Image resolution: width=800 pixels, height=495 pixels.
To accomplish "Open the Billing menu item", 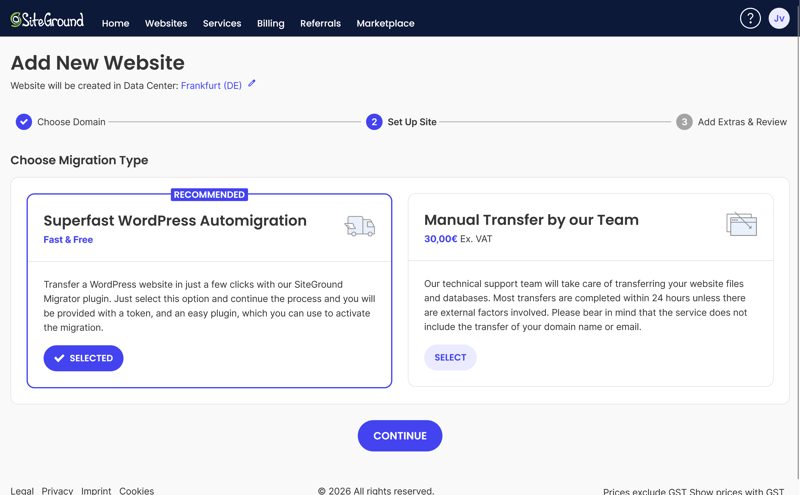I will [x=270, y=23].
